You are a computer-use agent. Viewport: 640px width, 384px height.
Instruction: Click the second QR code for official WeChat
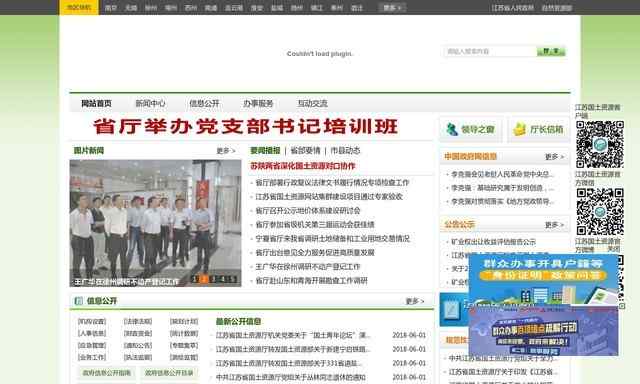tap(600, 211)
